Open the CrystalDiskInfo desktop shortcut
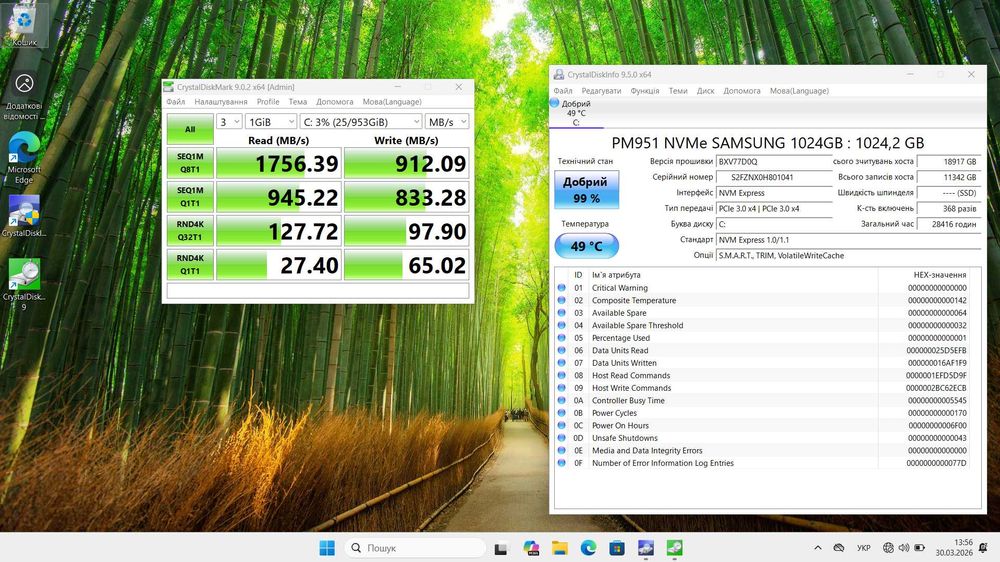 coord(24,217)
